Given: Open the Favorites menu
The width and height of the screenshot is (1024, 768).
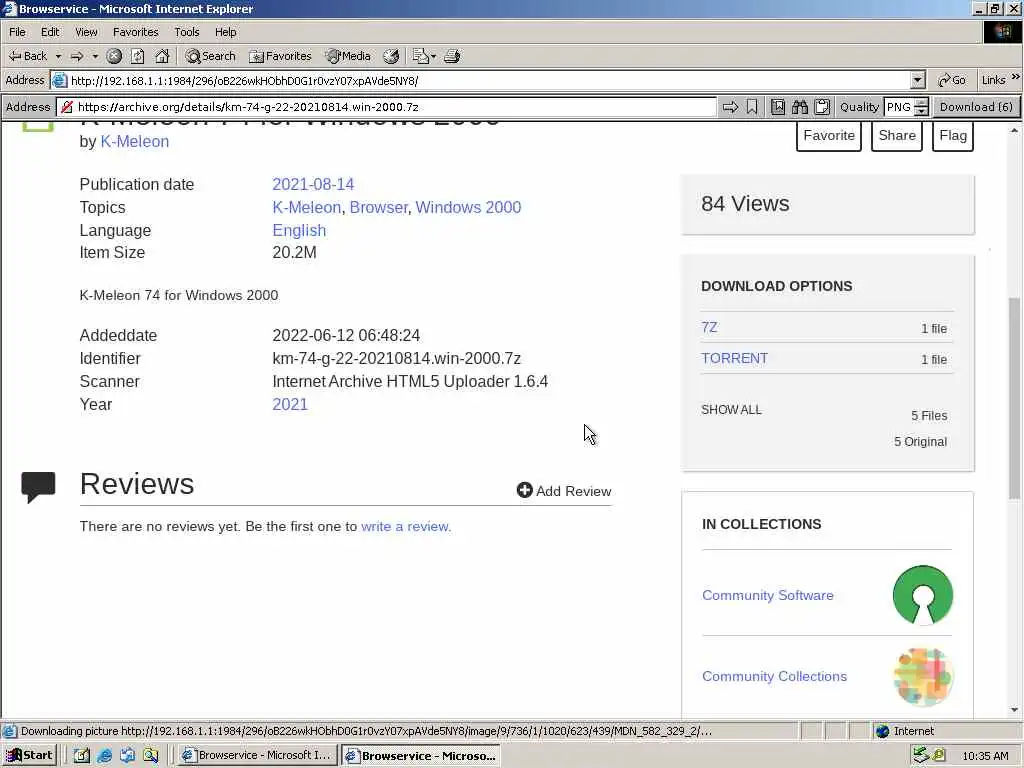Looking at the screenshot, I should pyautogui.click(x=136, y=32).
